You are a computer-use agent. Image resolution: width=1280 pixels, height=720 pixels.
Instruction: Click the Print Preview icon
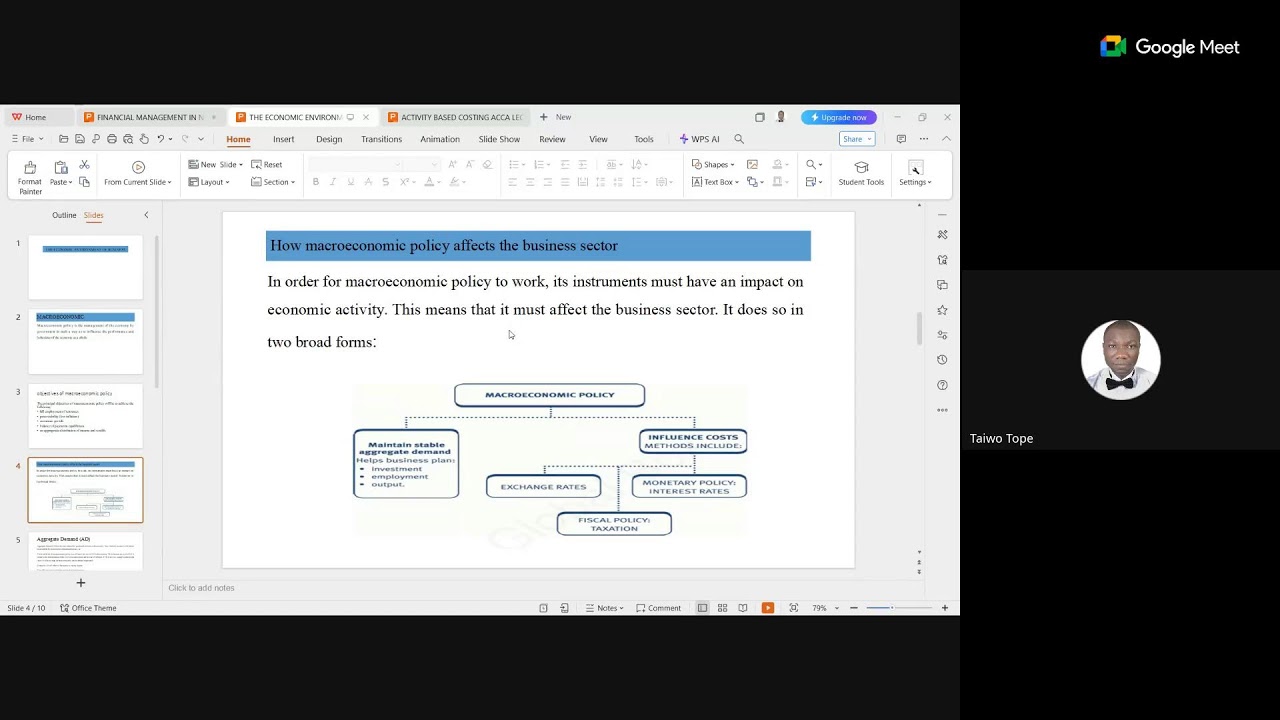tap(128, 139)
